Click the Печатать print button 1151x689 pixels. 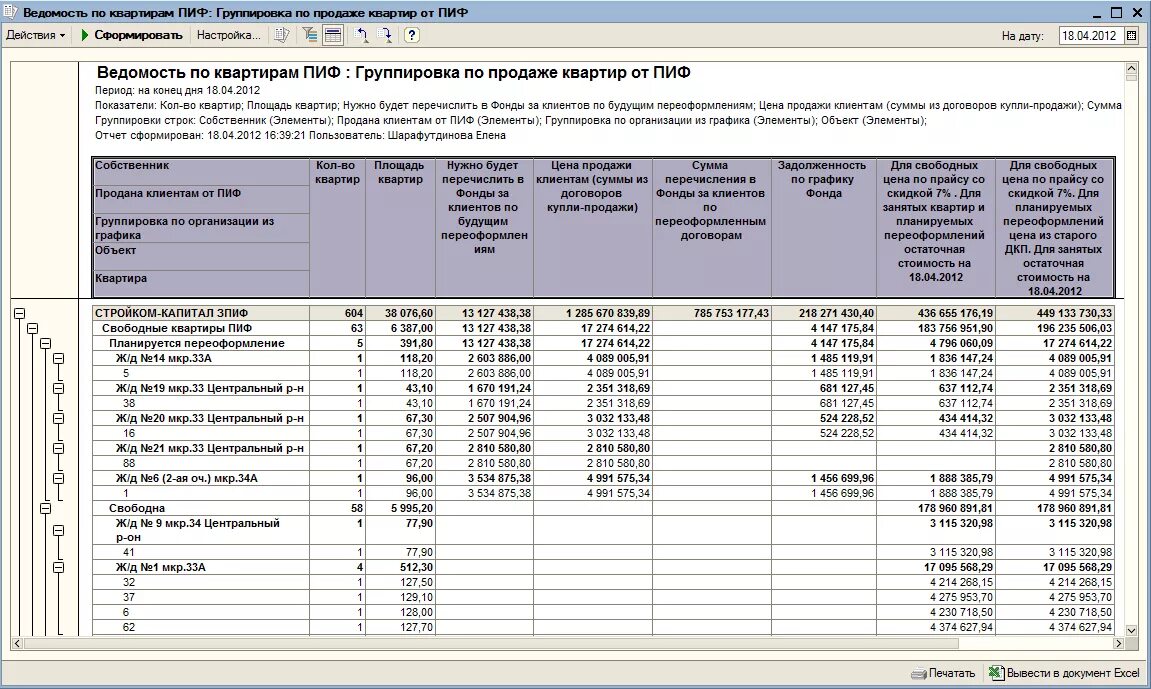click(x=943, y=673)
